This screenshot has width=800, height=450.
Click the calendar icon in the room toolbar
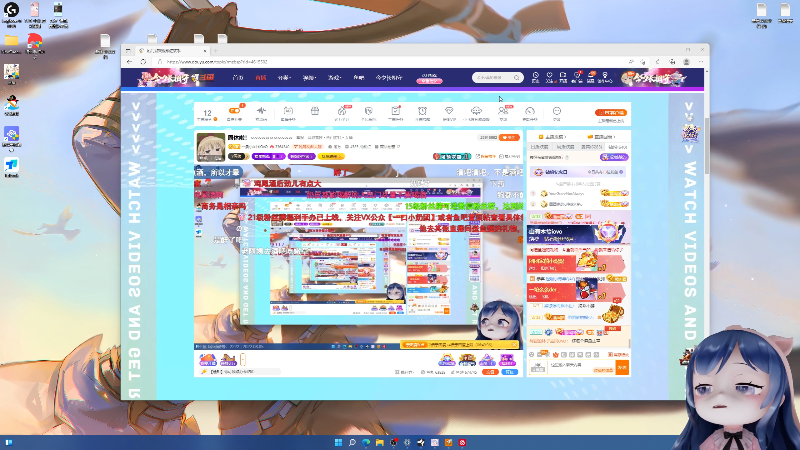(x=288, y=110)
